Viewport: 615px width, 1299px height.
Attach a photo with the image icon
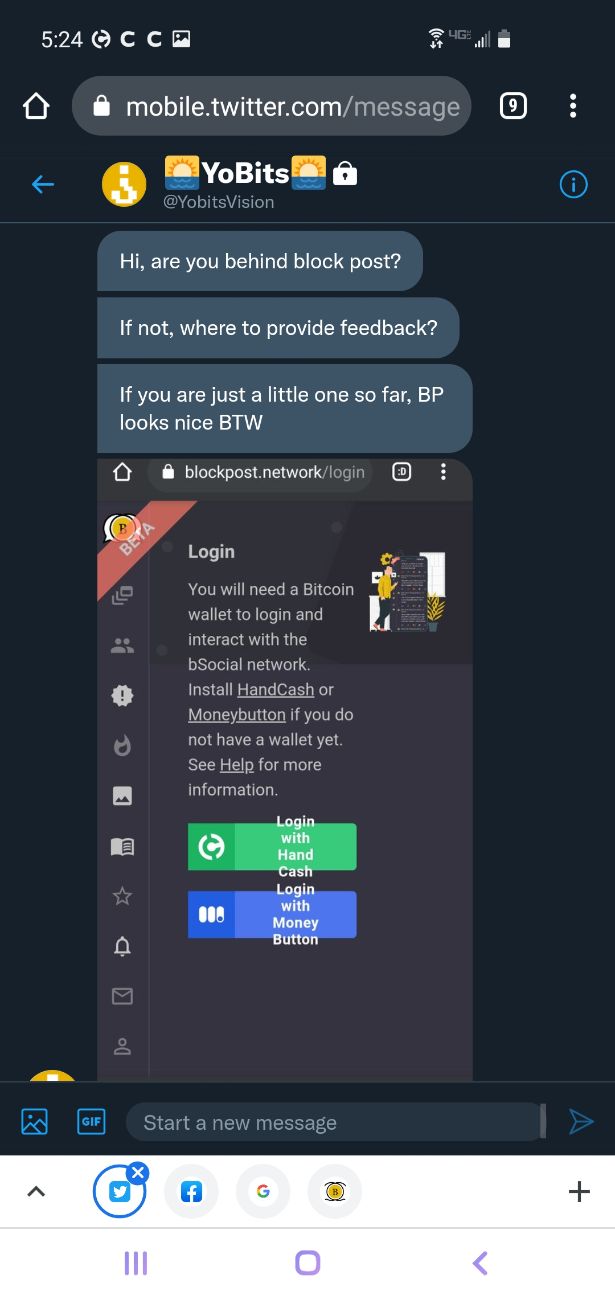click(35, 1122)
